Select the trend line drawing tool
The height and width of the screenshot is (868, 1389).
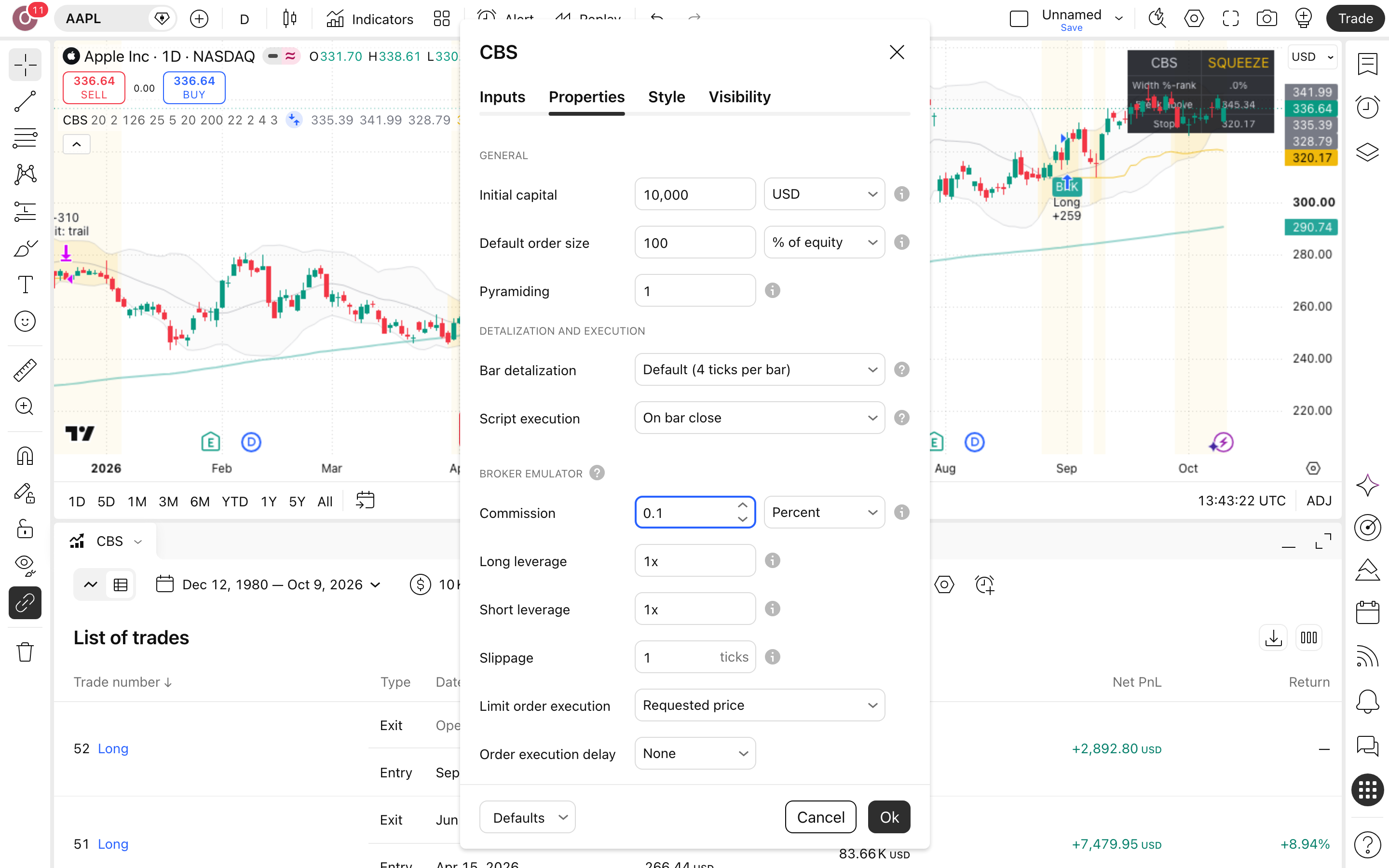pyautogui.click(x=25, y=102)
